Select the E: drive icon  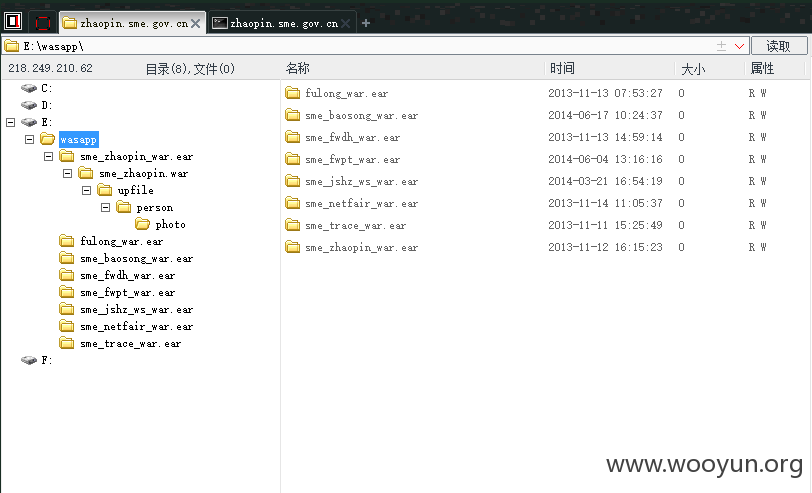29,122
